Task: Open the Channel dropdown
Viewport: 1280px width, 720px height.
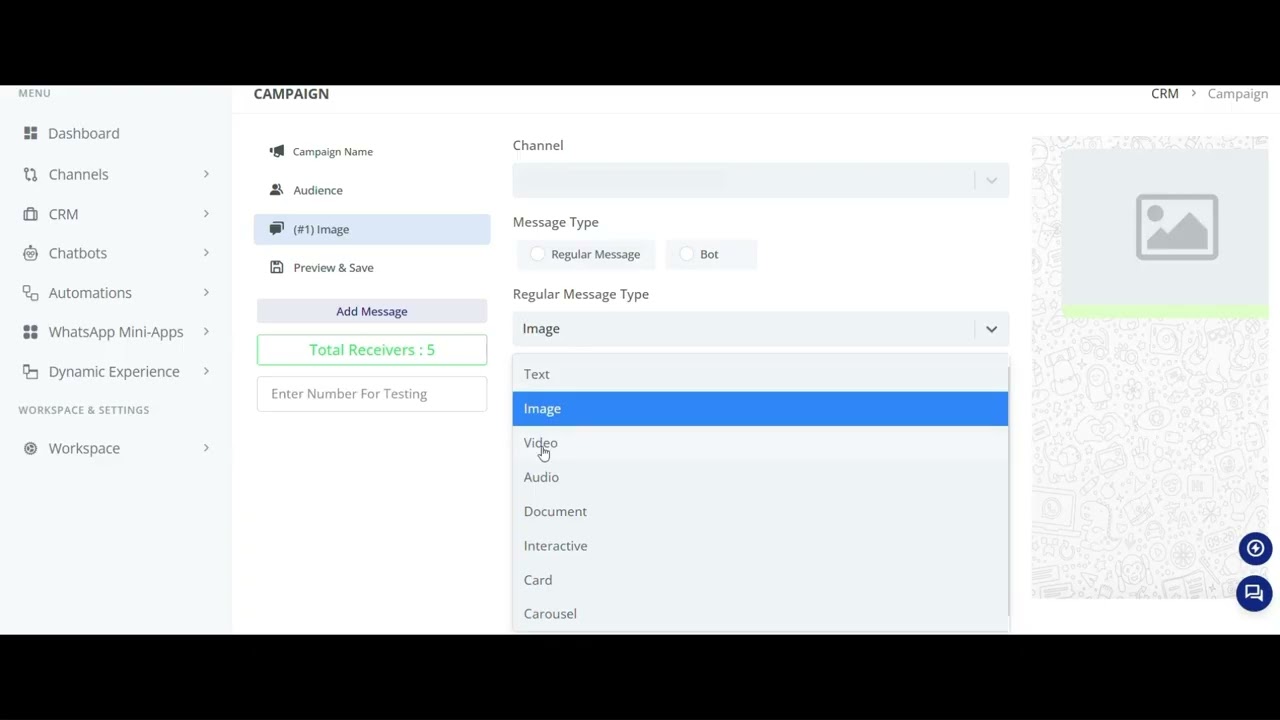Action: coord(761,180)
